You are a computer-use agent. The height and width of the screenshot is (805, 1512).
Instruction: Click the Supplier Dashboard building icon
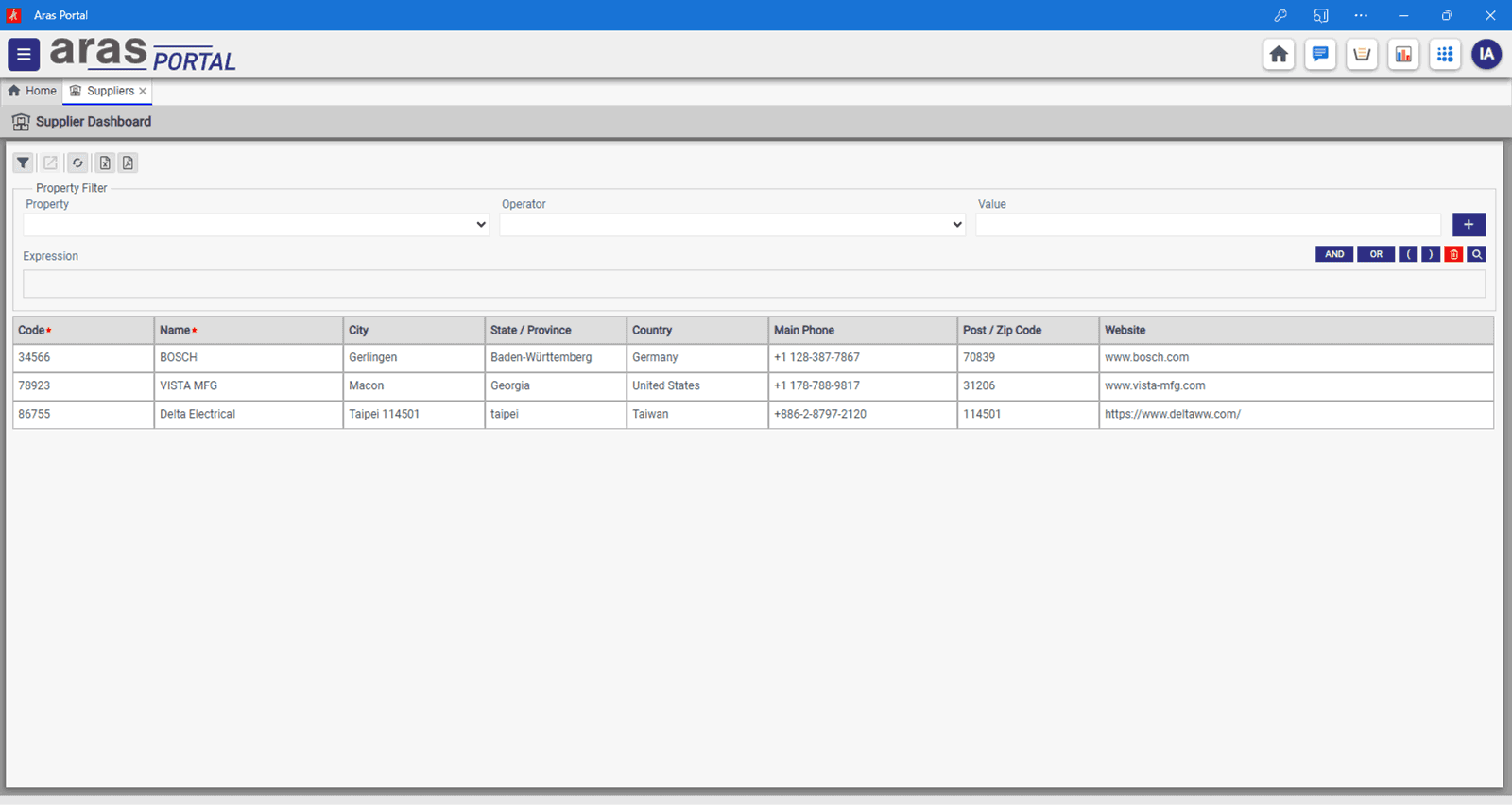click(21, 122)
